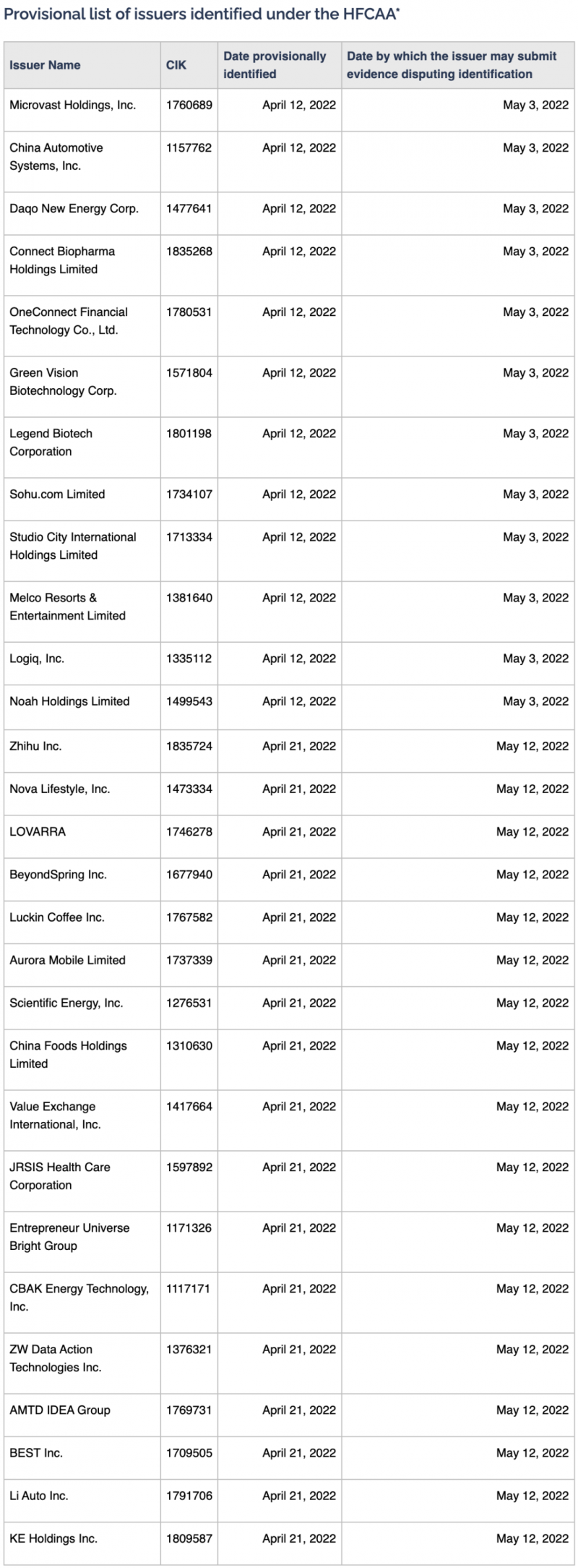578x1568 pixels.
Task: Click the dispute deadline column header
Action: (x=452, y=65)
